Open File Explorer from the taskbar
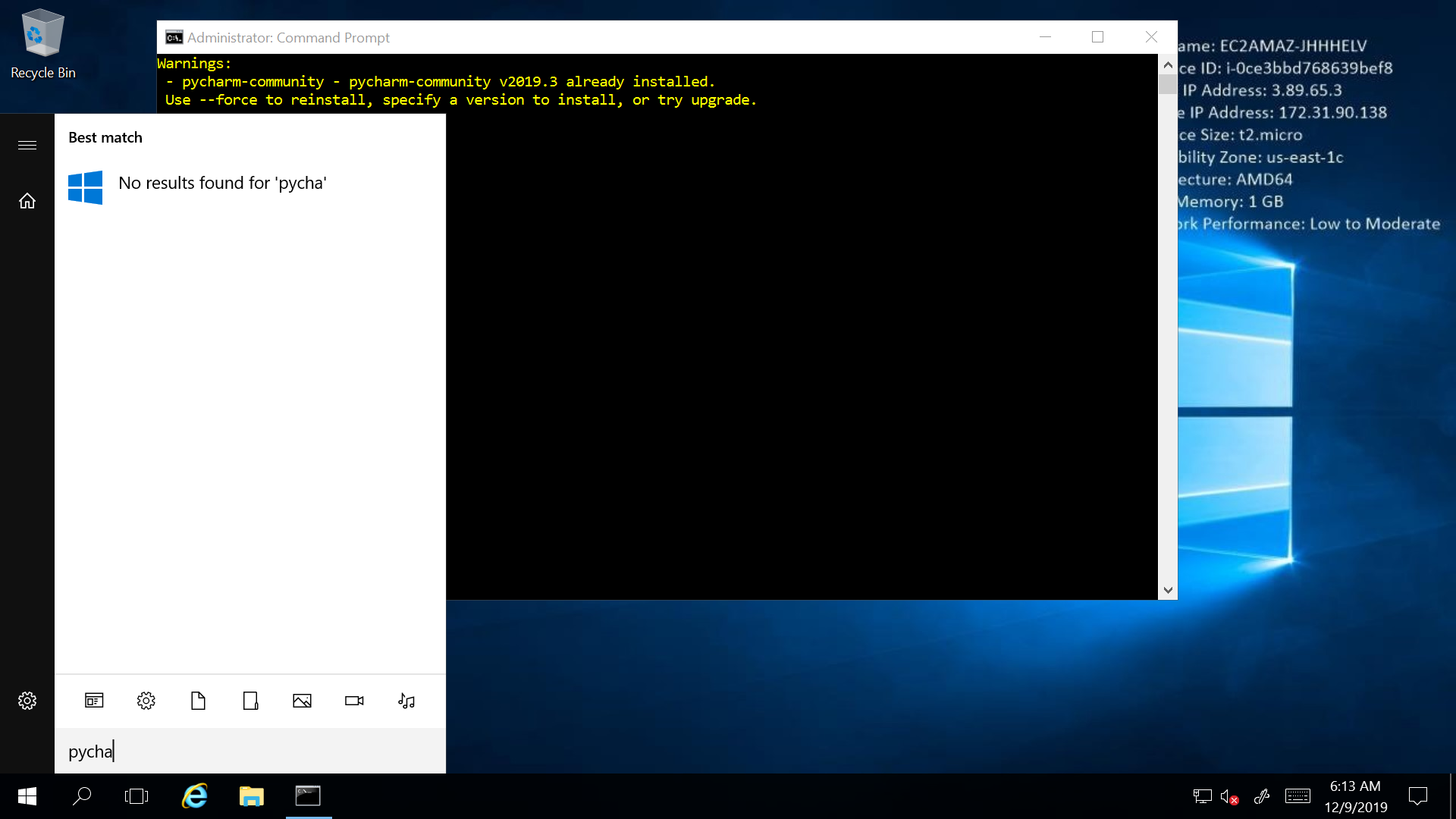Viewport: 1456px width, 819px height. click(x=251, y=796)
